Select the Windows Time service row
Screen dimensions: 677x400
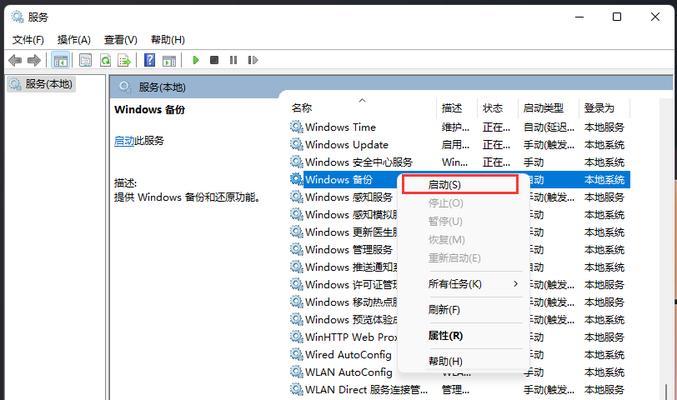tap(460, 127)
